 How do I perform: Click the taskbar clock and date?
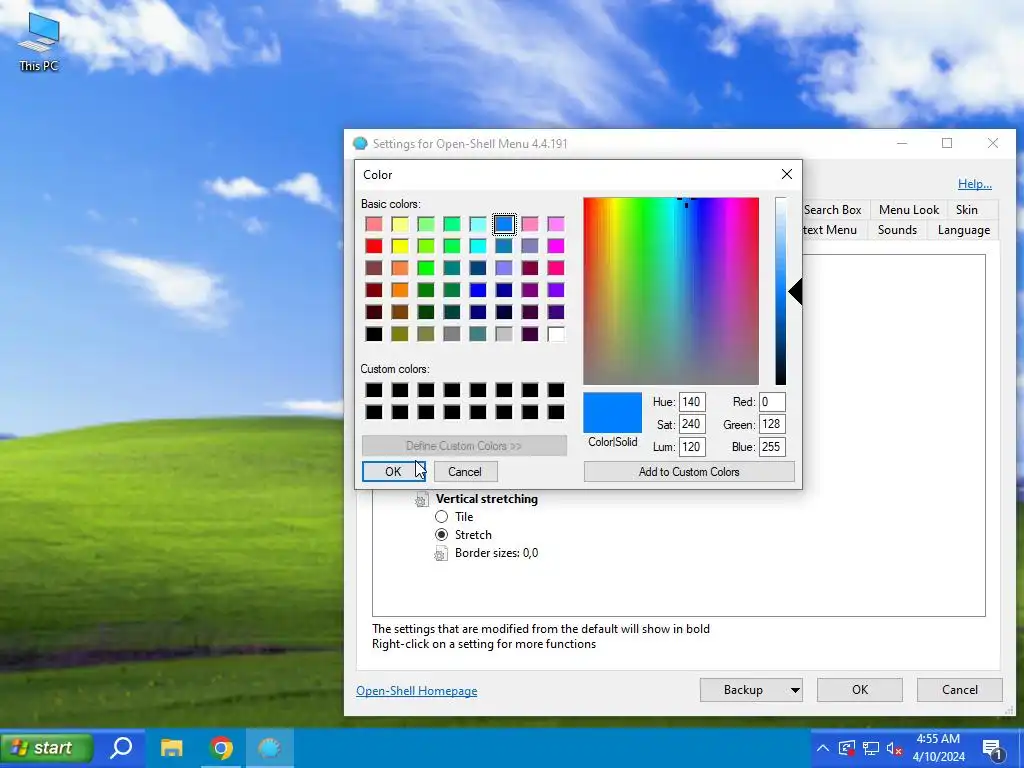click(x=938, y=748)
